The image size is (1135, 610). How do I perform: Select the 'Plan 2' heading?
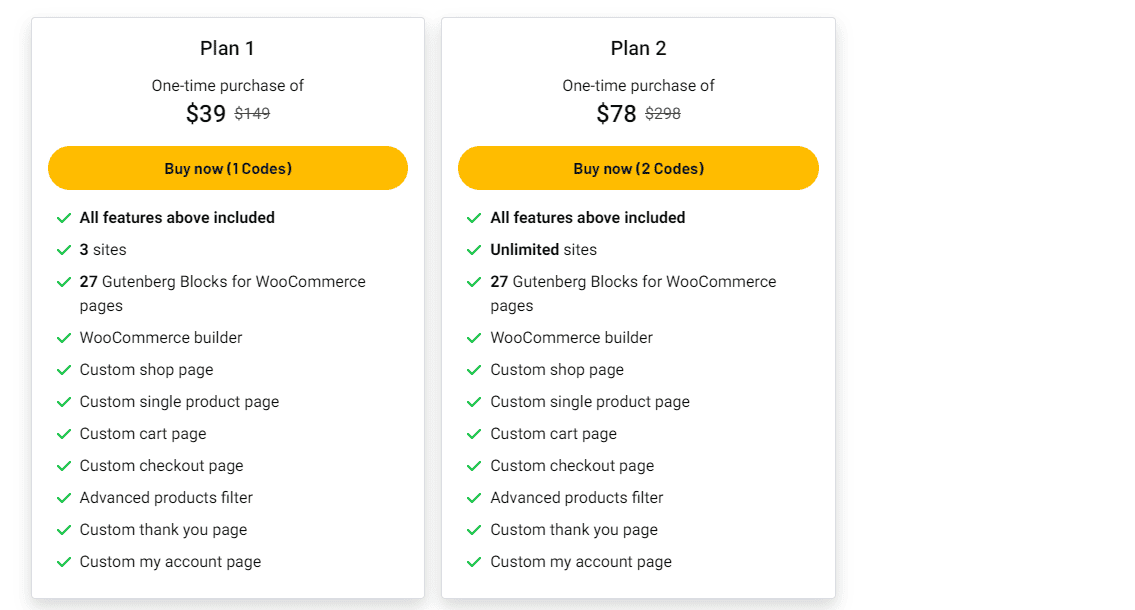tap(638, 47)
